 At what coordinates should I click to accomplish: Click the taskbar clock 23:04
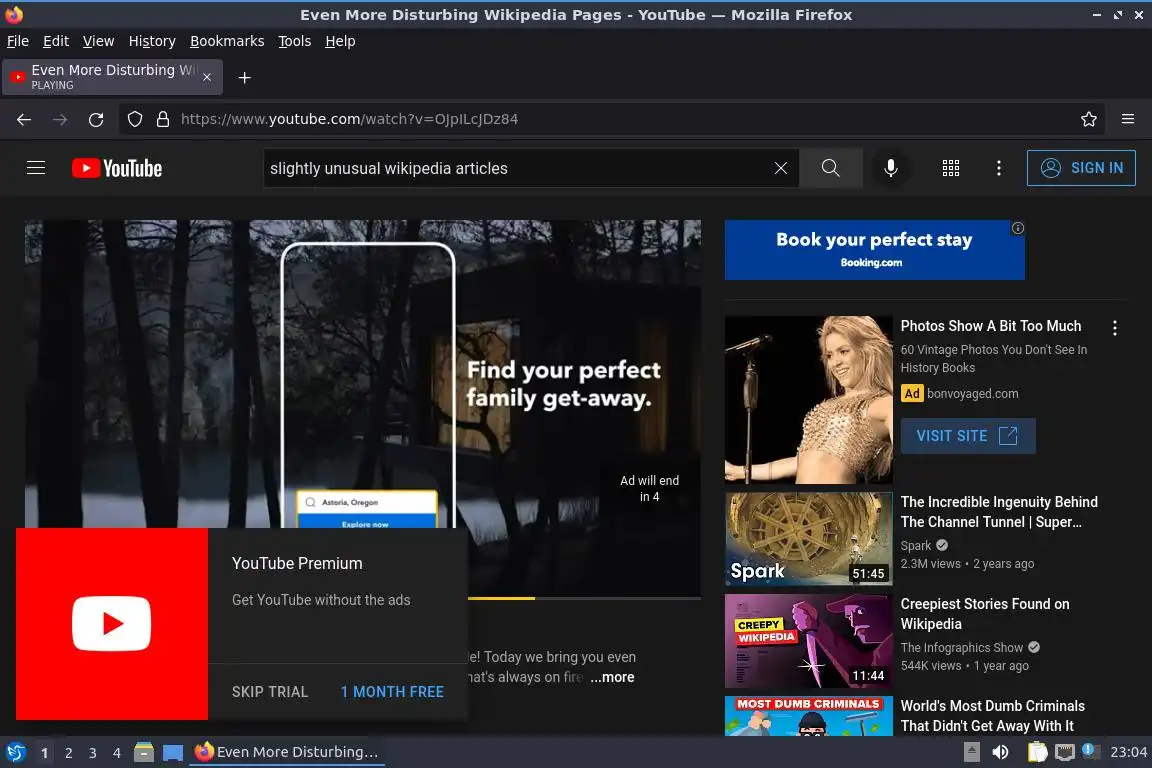click(1128, 752)
